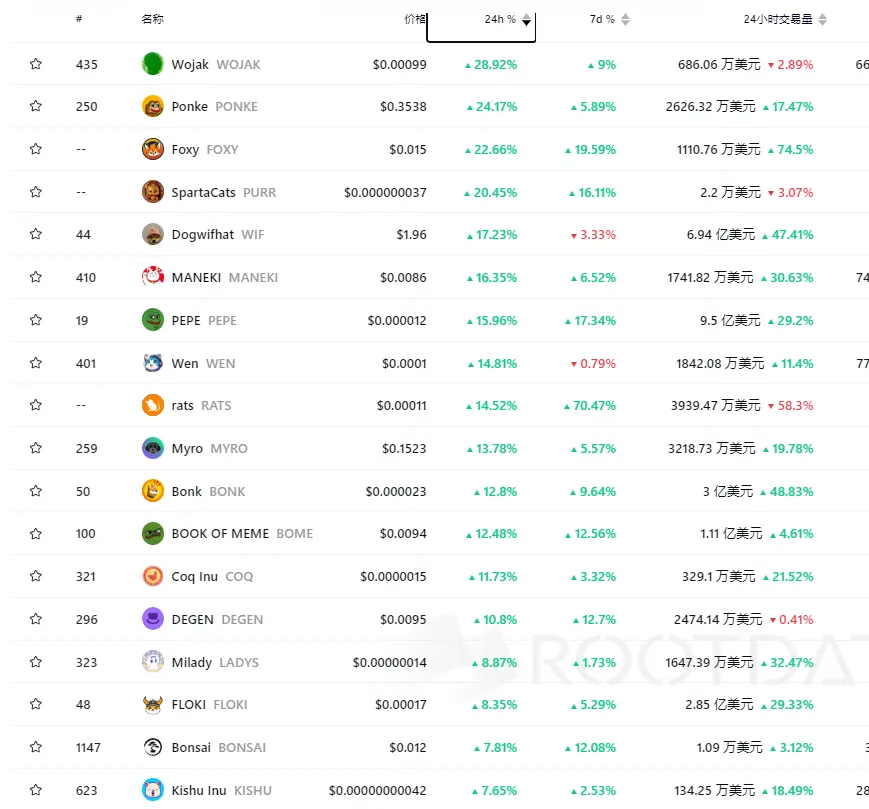The width and height of the screenshot is (869, 809).
Task: Click the # rank column header
Action: pyautogui.click(x=79, y=19)
